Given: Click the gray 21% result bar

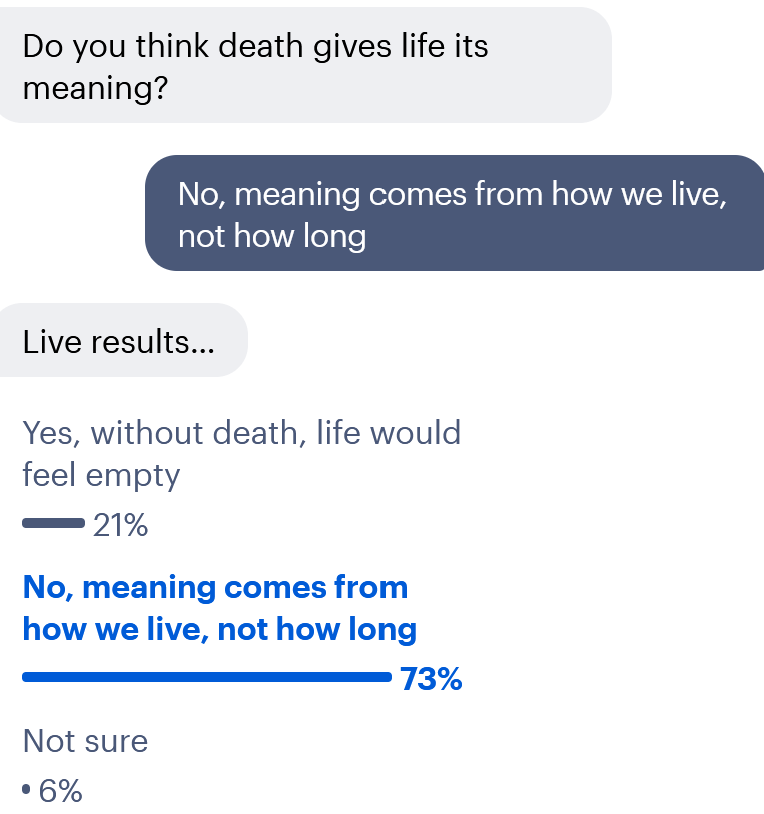Looking at the screenshot, I should click(x=53, y=523).
